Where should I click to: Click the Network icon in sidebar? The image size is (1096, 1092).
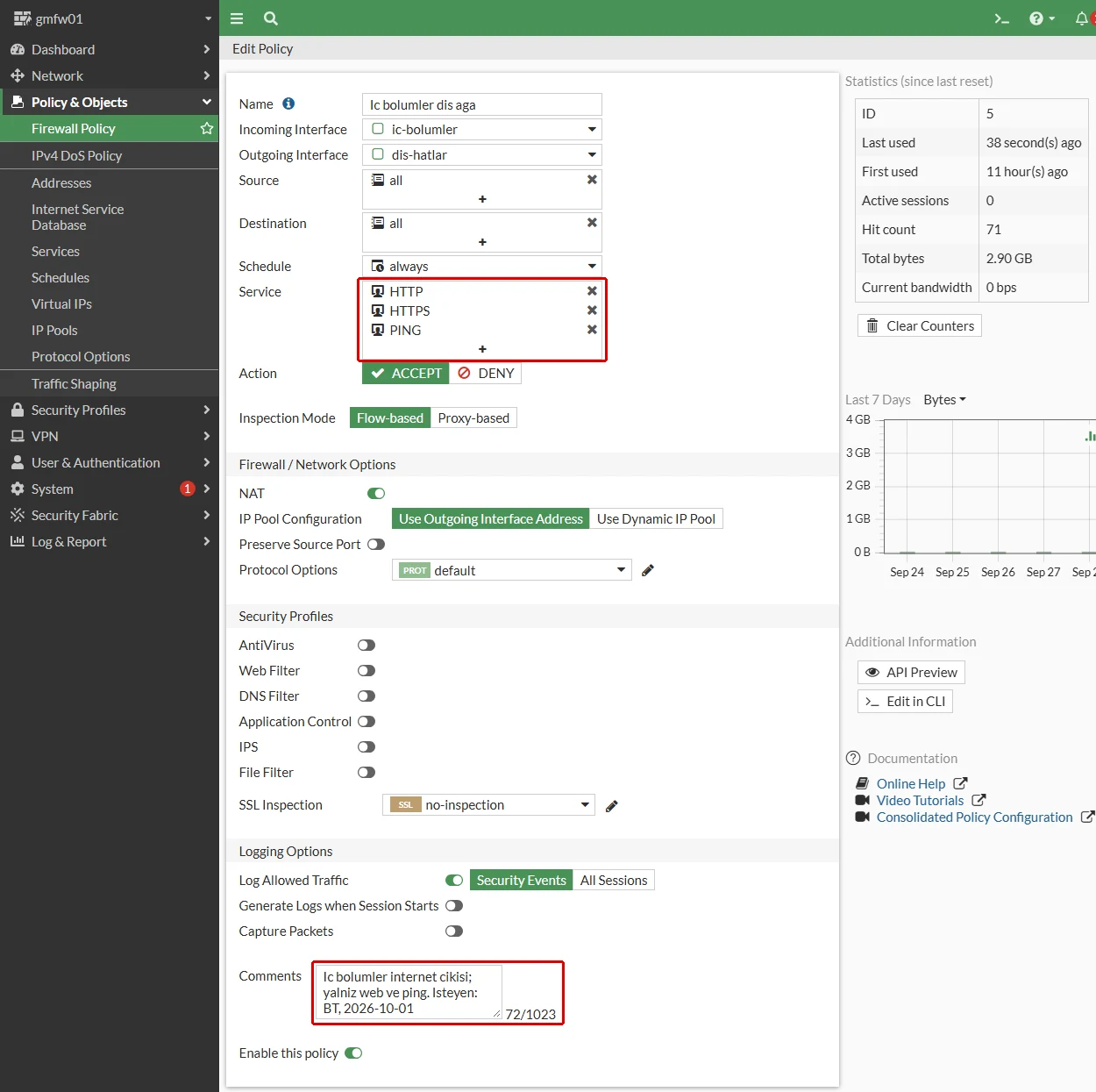(x=18, y=75)
